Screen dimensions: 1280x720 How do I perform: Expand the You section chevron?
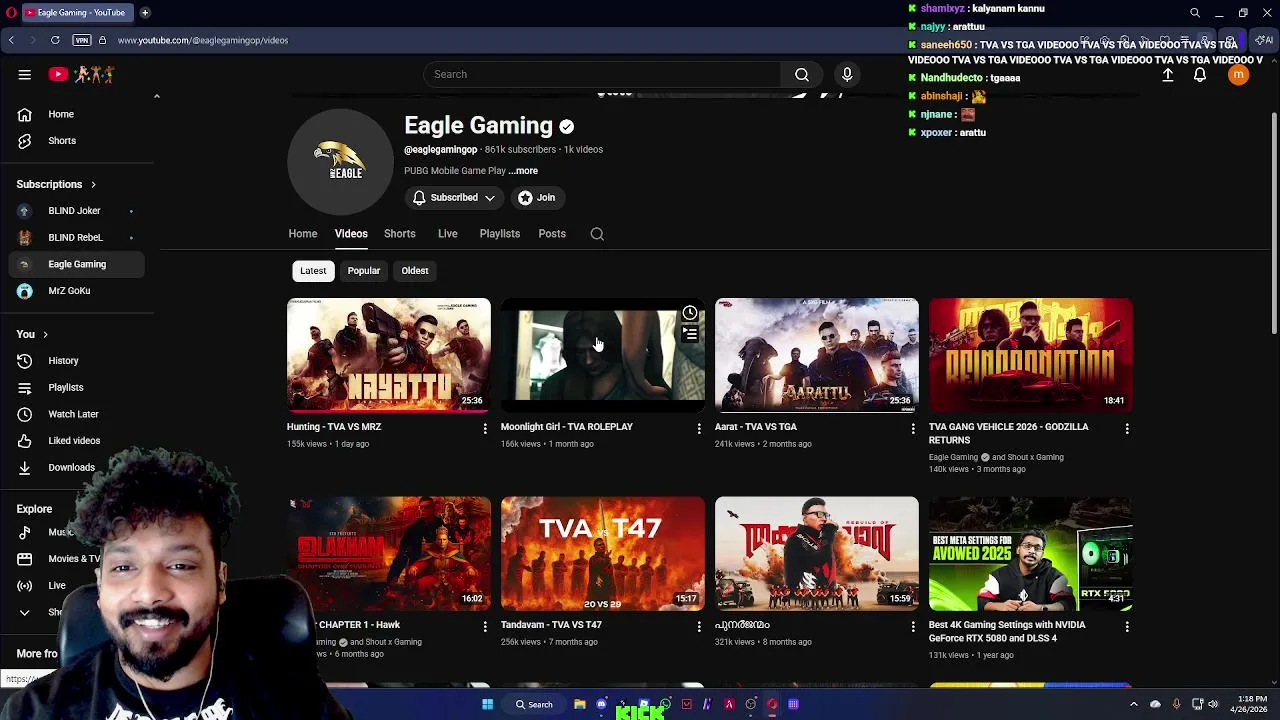(45, 335)
